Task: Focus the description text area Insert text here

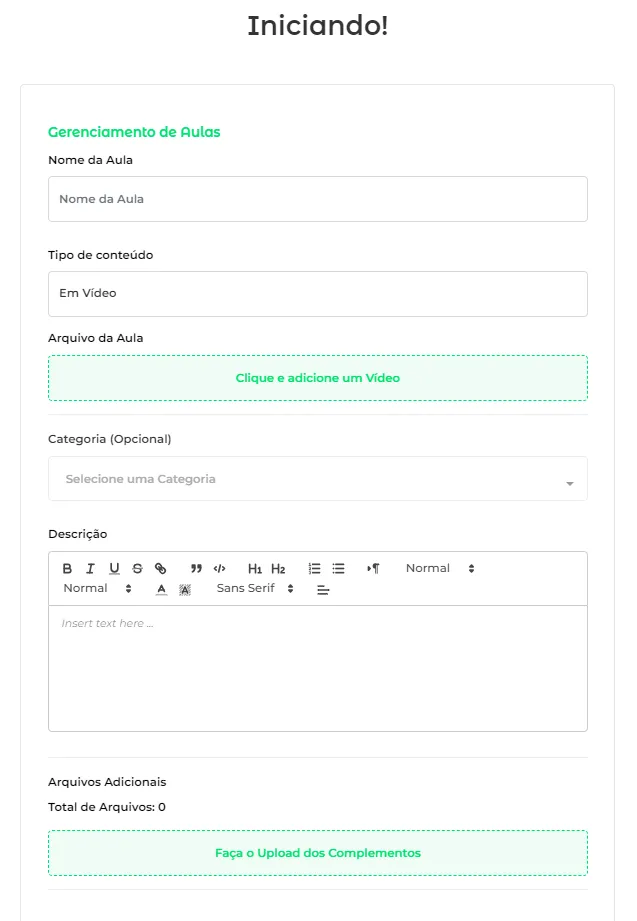Action: point(318,668)
